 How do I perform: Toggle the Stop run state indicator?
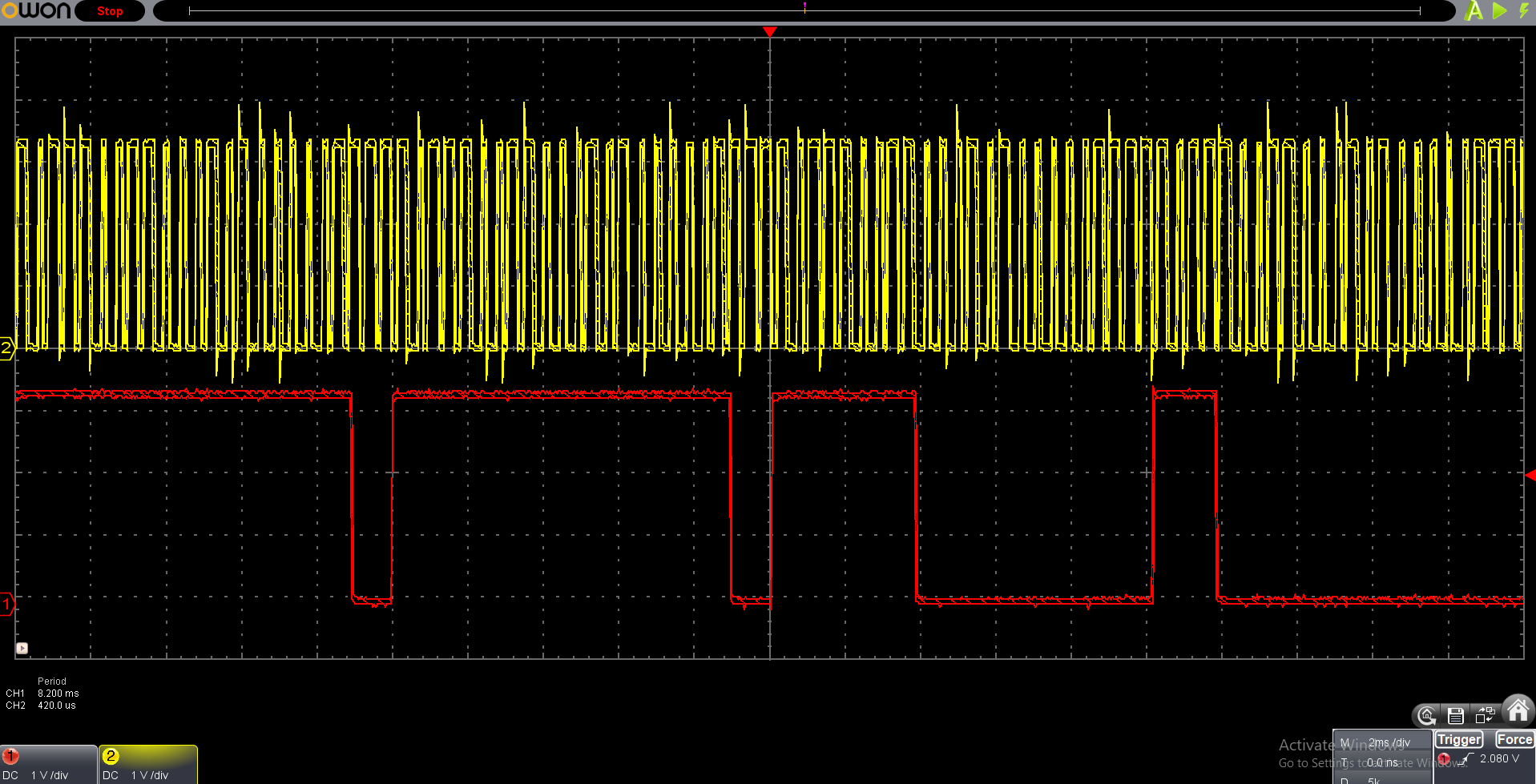110,11
